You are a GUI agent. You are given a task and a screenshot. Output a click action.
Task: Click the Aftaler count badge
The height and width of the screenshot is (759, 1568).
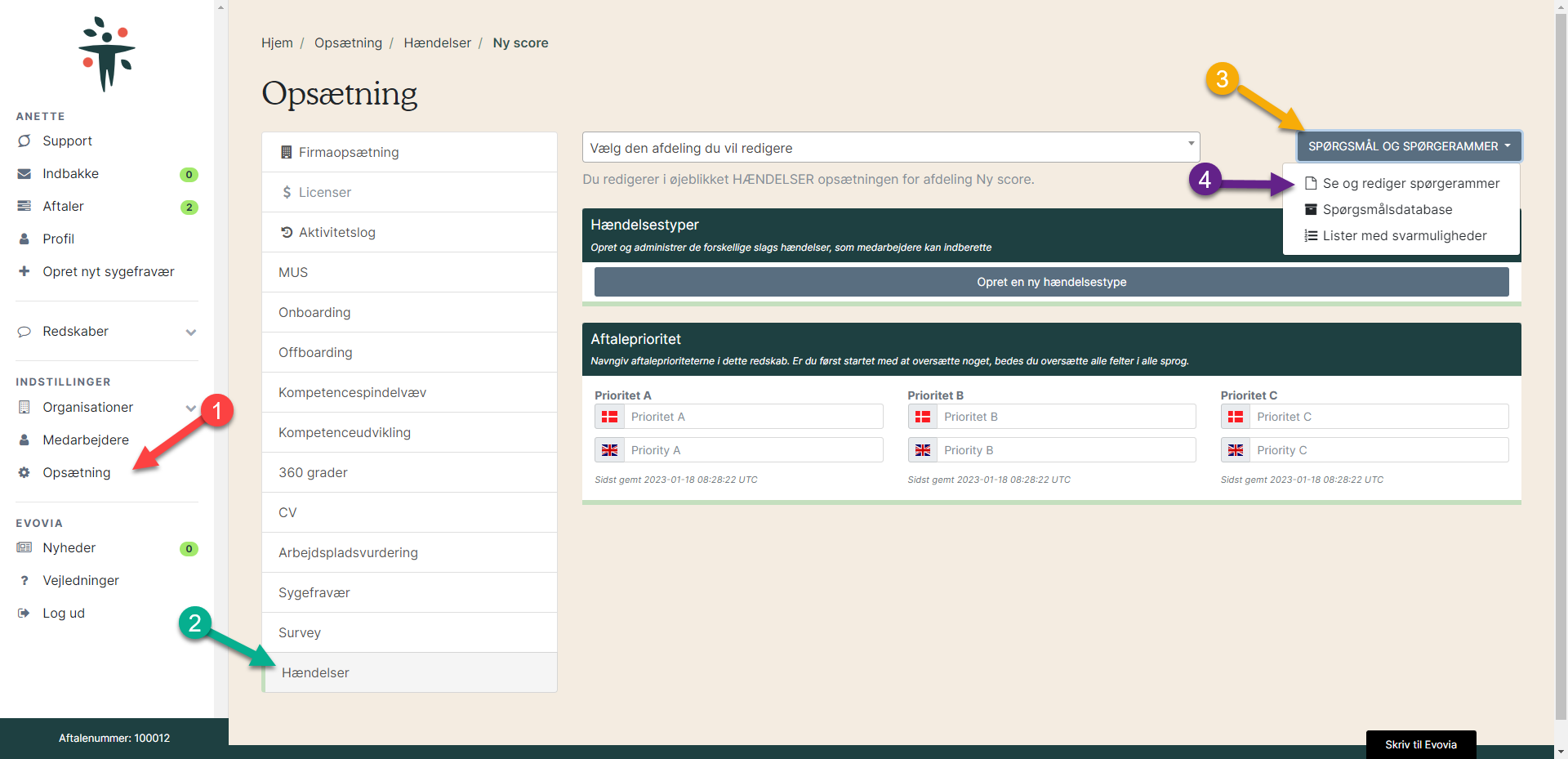click(189, 207)
